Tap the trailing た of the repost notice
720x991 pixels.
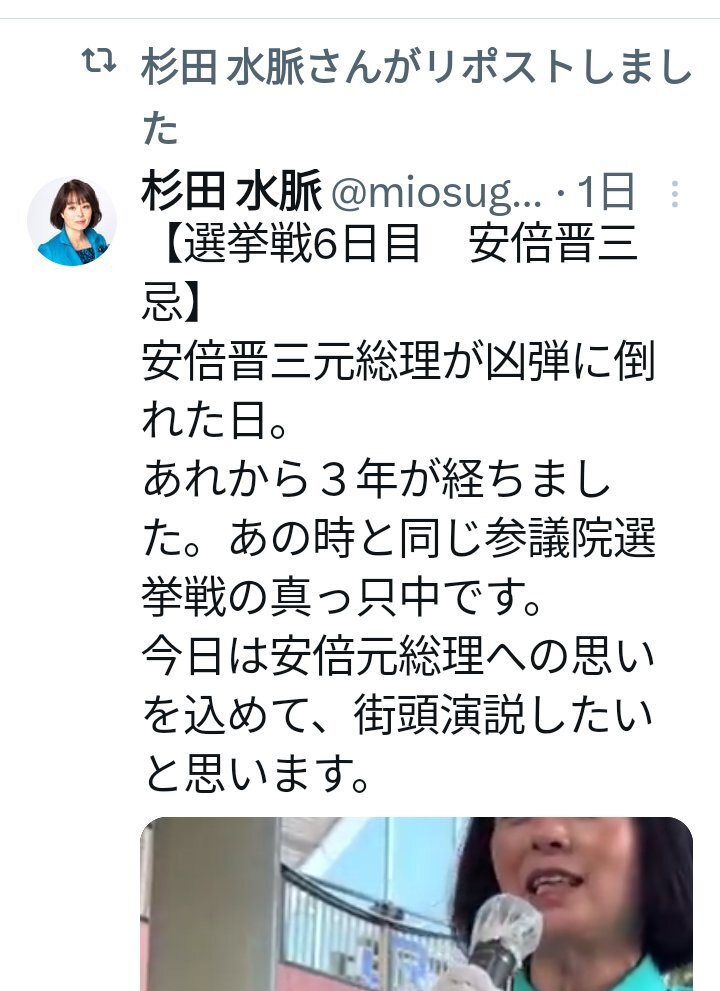pyautogui.click(x=160, y=128)
